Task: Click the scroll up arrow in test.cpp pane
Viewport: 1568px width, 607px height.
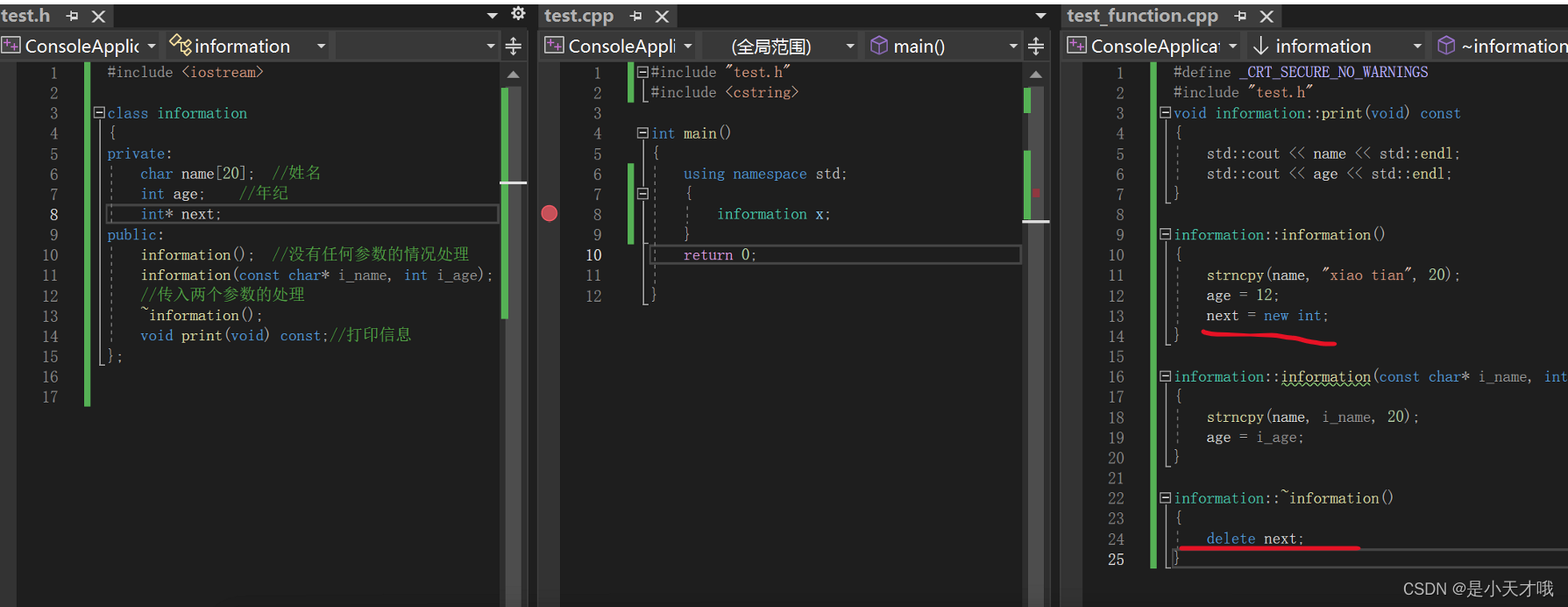Action: [x=1036, y=75]
